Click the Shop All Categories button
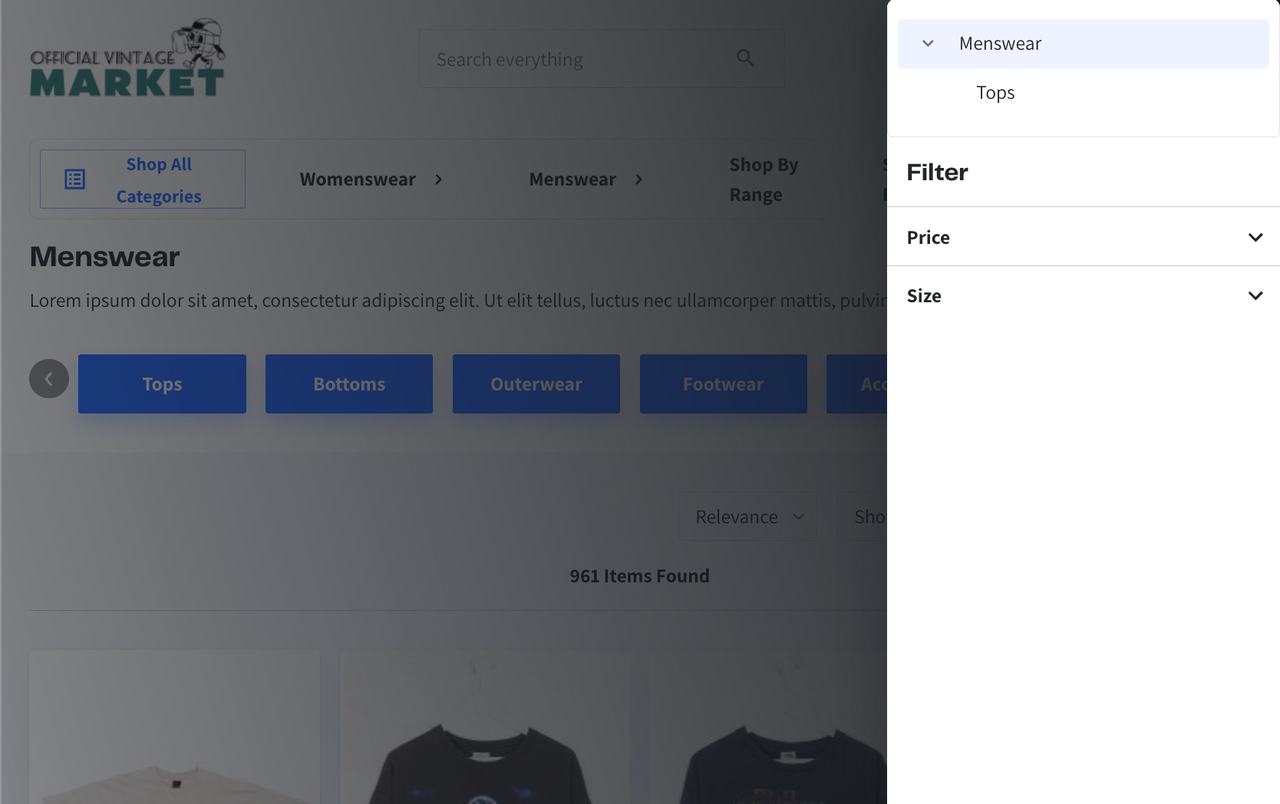 point(142,179)
